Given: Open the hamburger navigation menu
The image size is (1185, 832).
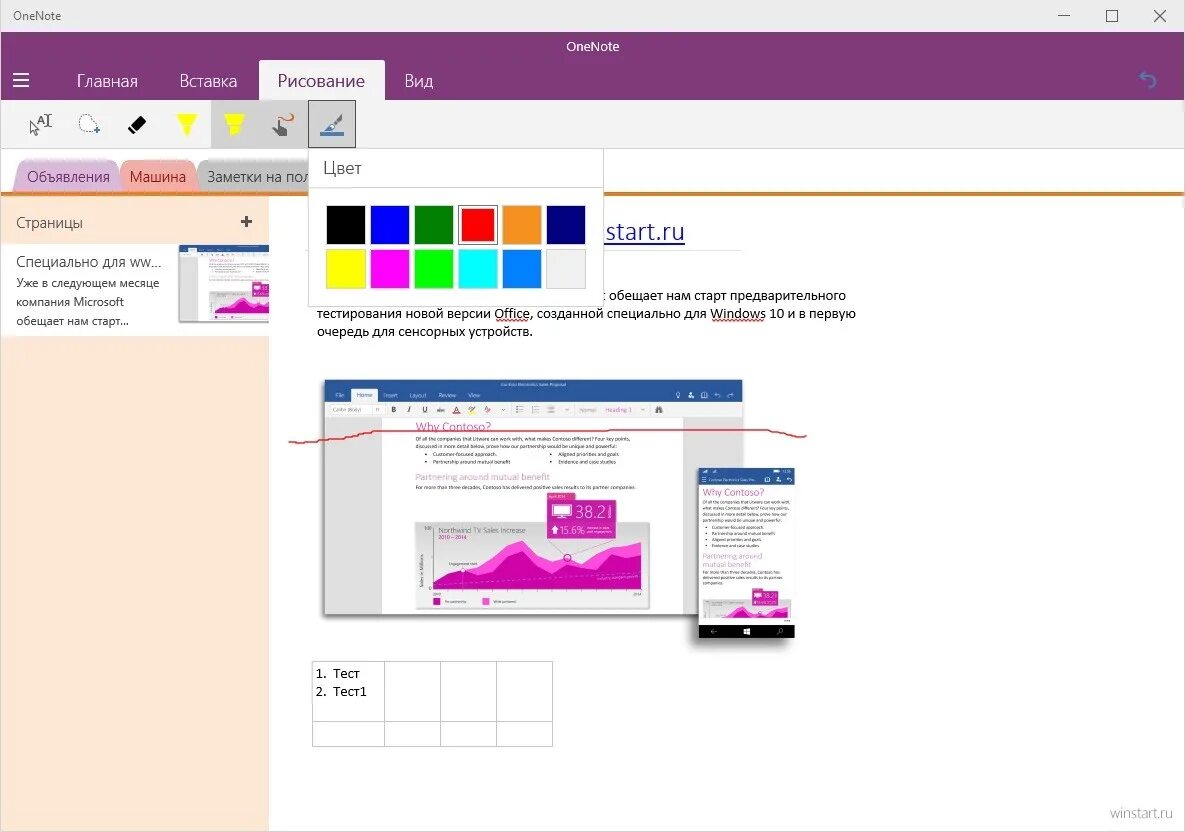Looking at the screenshot, I should (x=21, y=80).
